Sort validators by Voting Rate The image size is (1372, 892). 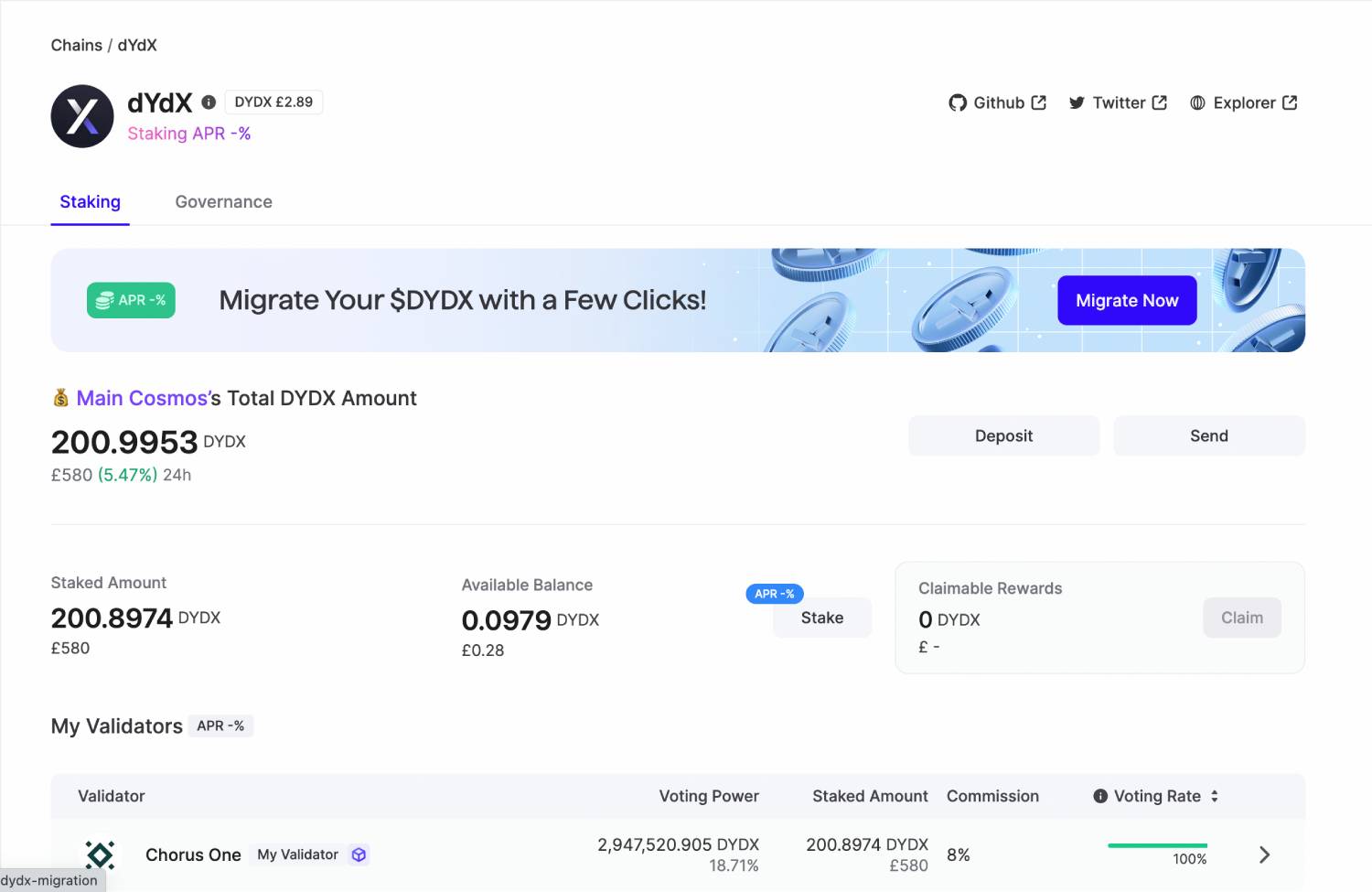click(1214, 796)
